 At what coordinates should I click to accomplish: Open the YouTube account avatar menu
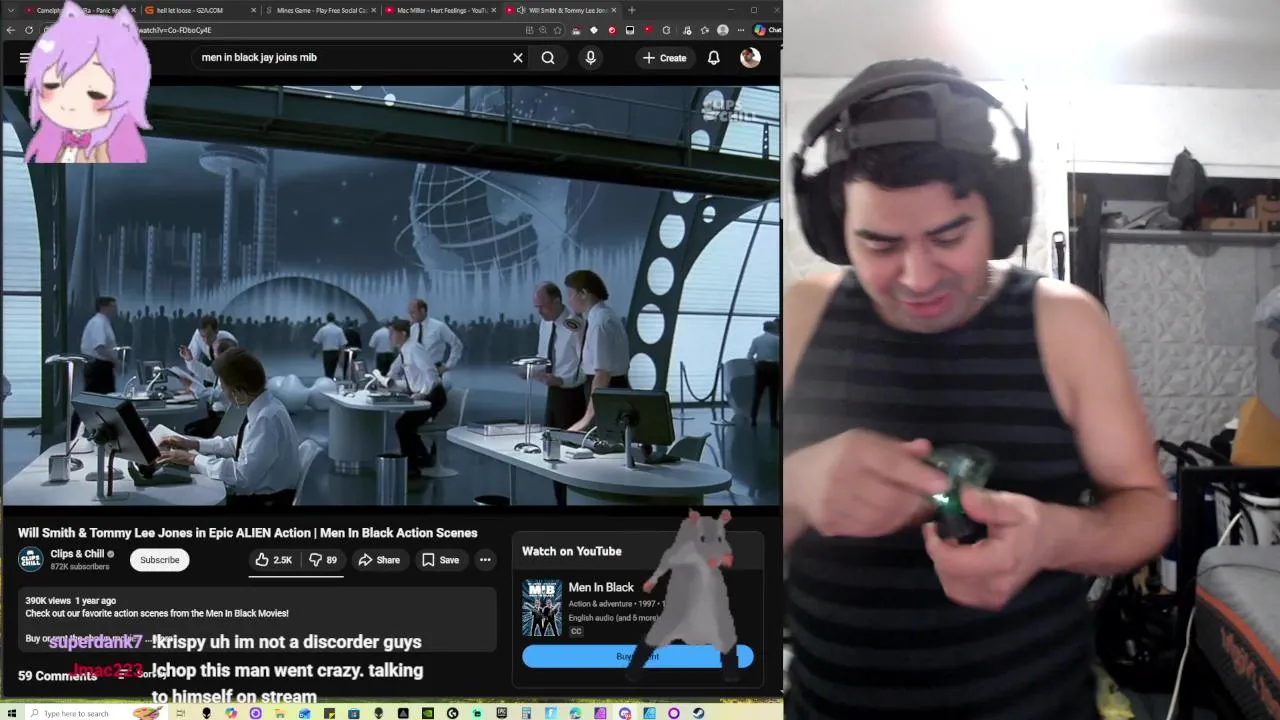click(750, 58)
